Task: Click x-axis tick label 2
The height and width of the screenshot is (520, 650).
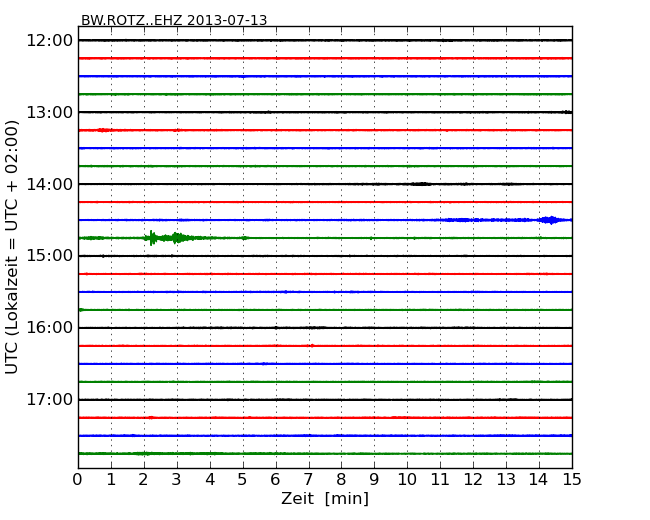Action: point(144,480)
